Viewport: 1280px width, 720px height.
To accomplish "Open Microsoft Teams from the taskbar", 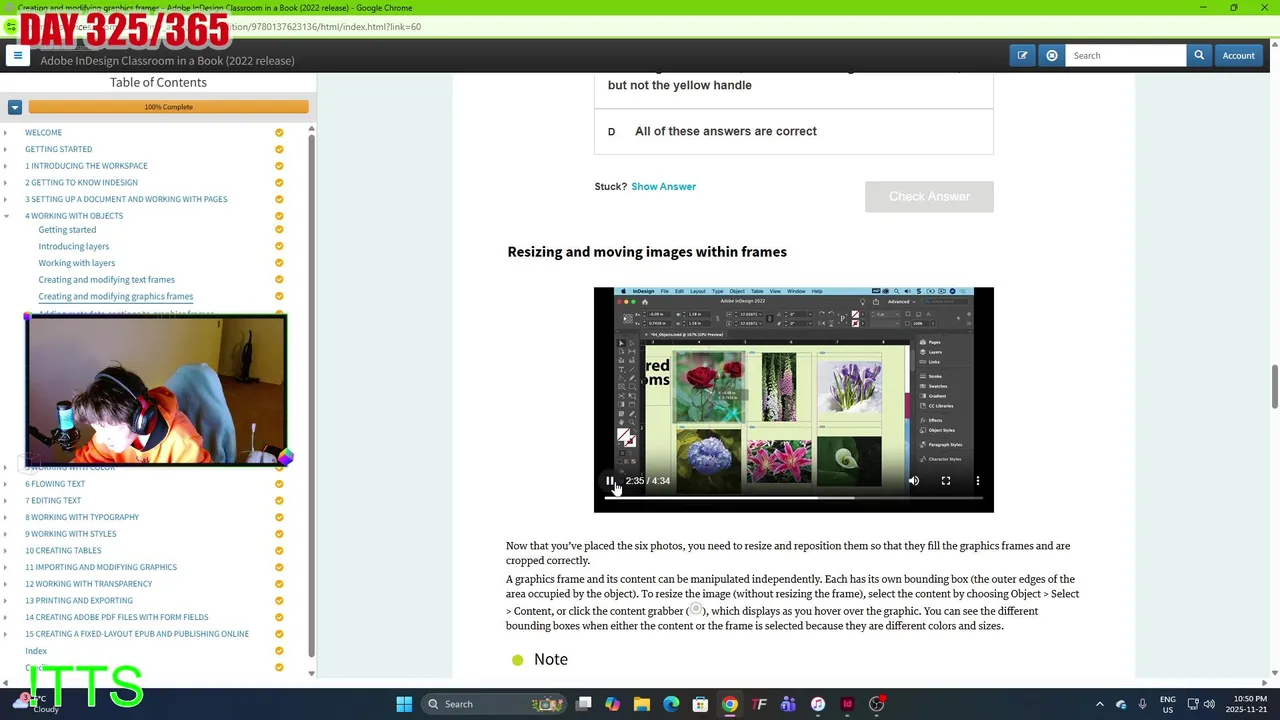I will 788,704.
